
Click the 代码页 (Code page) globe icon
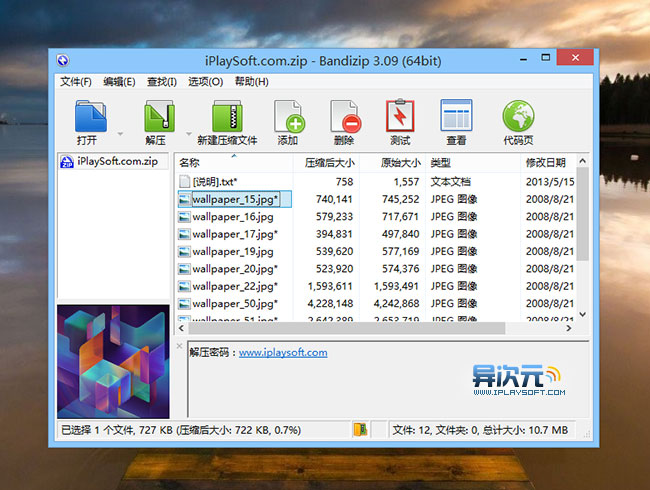coord(518,116)
